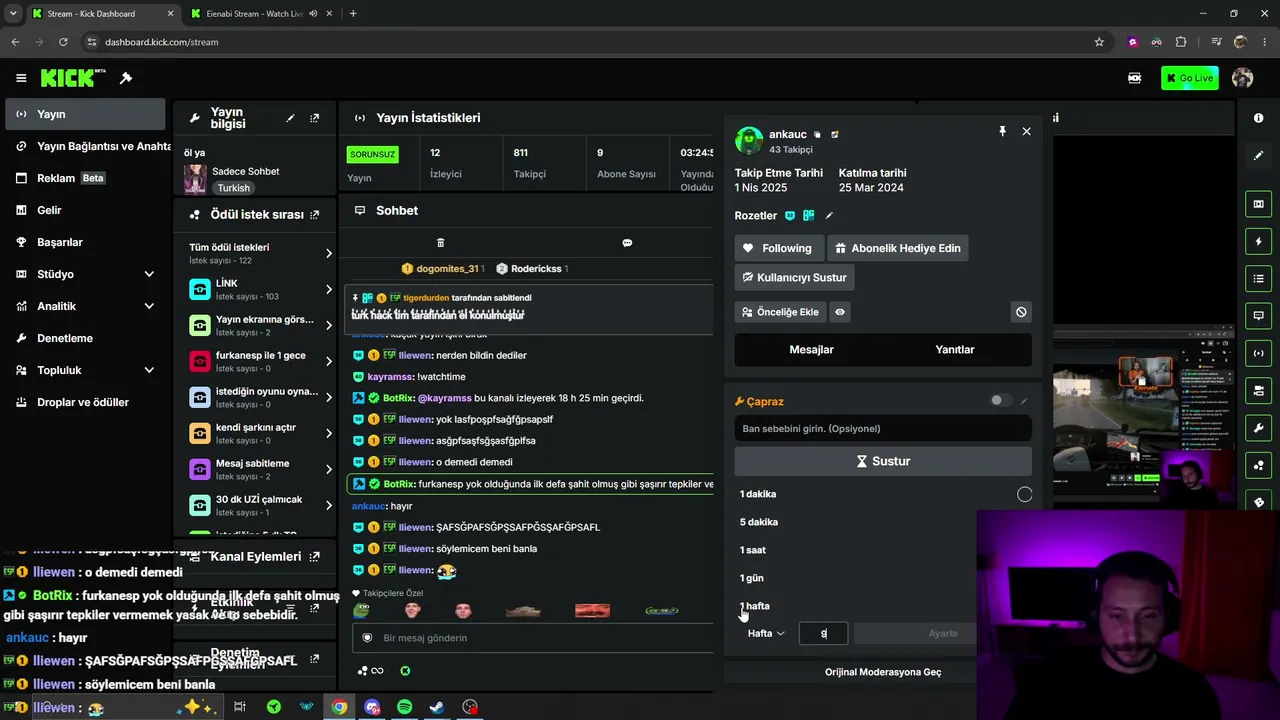This screenshot has width=1280, height=720.
Task: Open the emote picker beside message box
Action: pyautogui.click(x=367, y=638)
